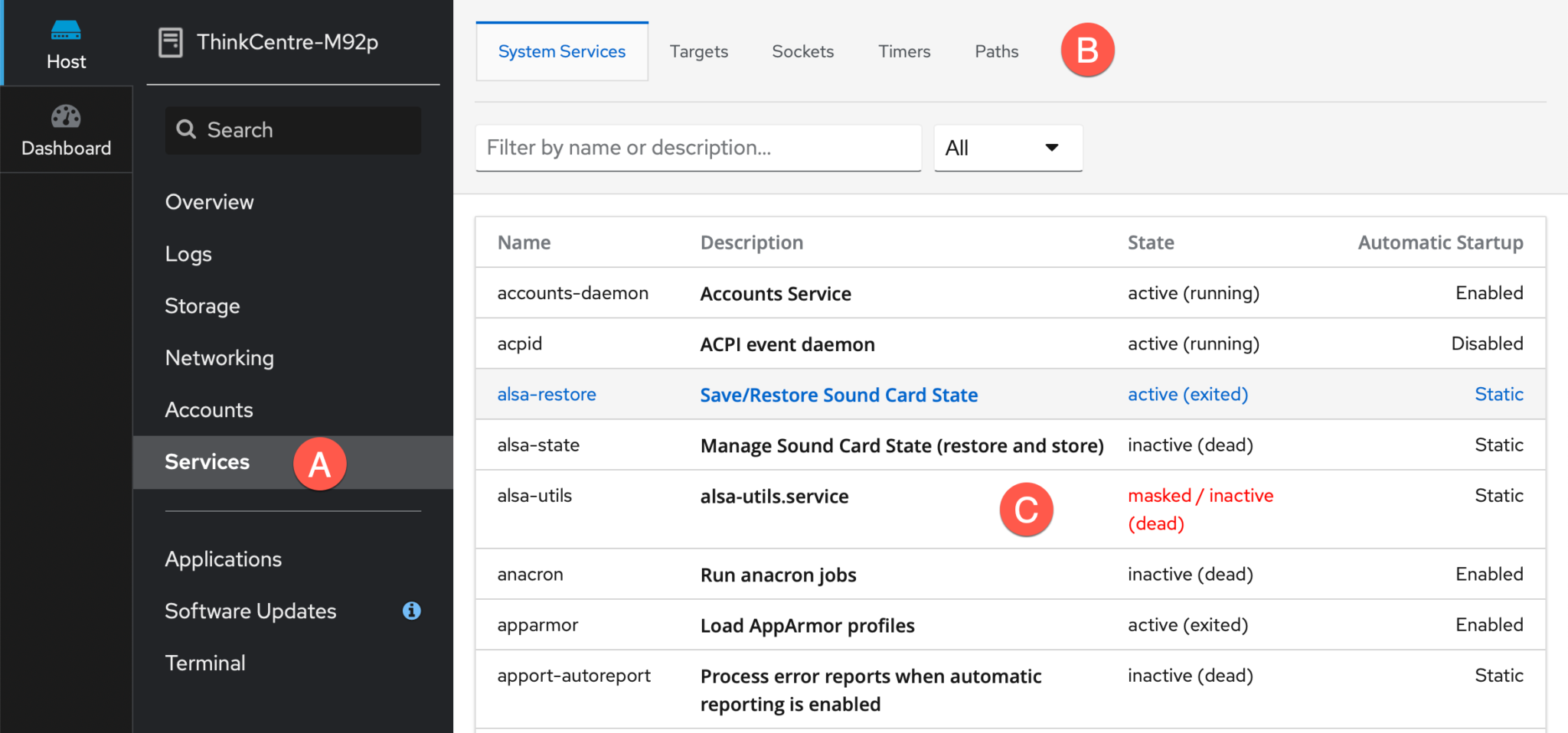
Task: Switch to the Targets tab
Action: click(x=698, y=51)
